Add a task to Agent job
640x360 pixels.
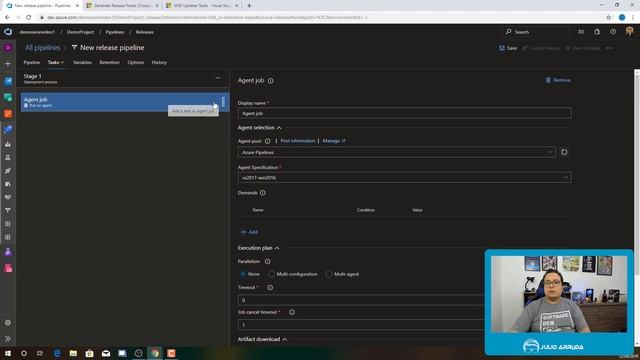pos(215,102)
